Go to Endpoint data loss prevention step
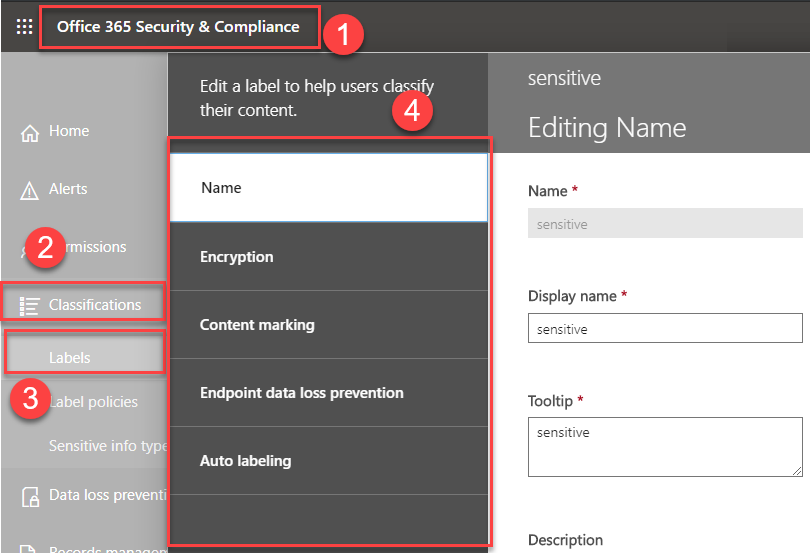 [328, 393]
